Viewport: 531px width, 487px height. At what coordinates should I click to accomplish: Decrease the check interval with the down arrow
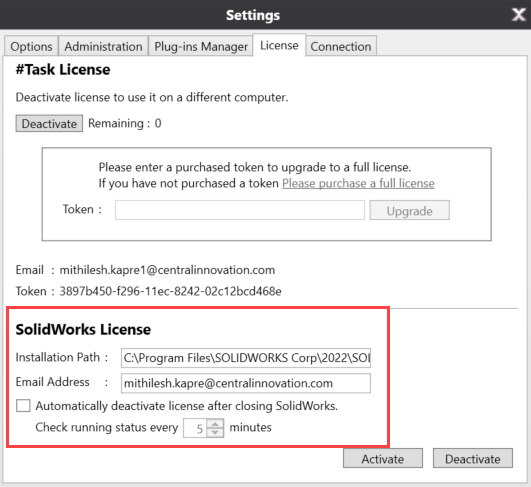(215, 432)
